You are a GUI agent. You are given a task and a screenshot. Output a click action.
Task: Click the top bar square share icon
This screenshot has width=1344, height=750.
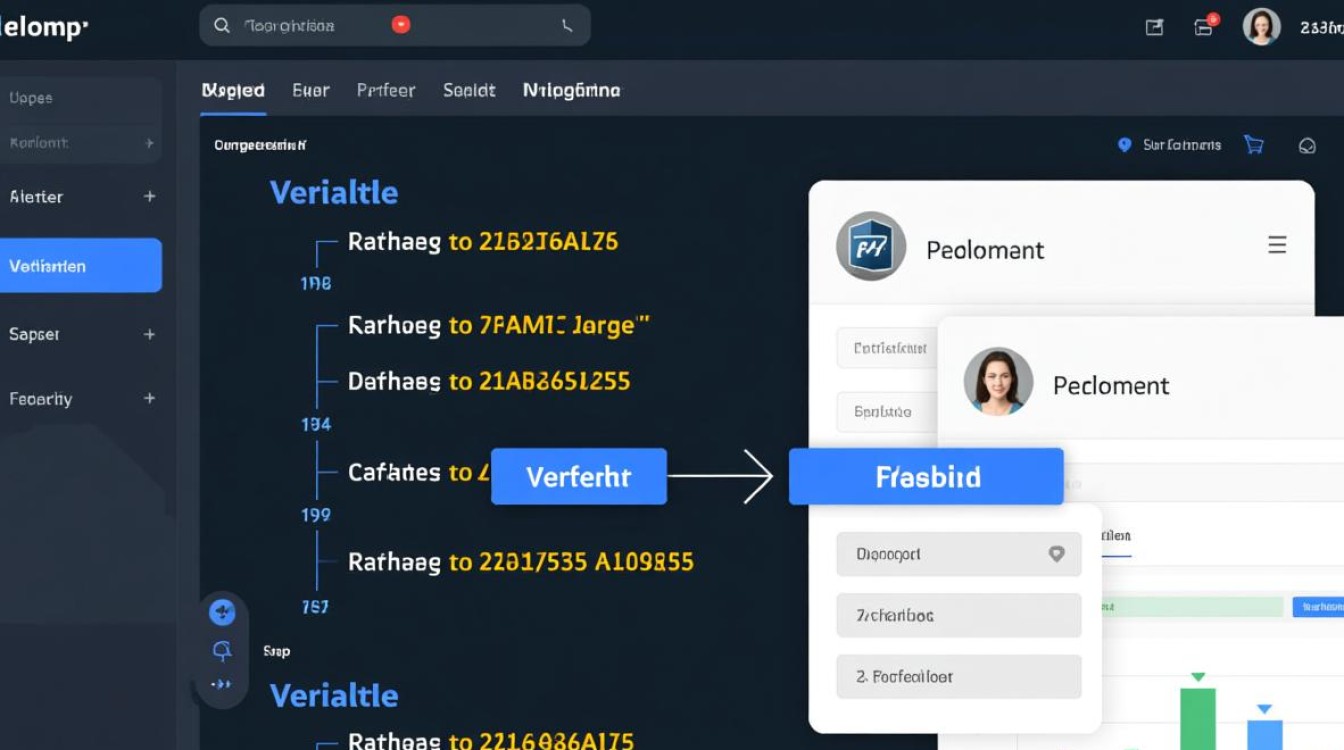[x=1154, y=27]
